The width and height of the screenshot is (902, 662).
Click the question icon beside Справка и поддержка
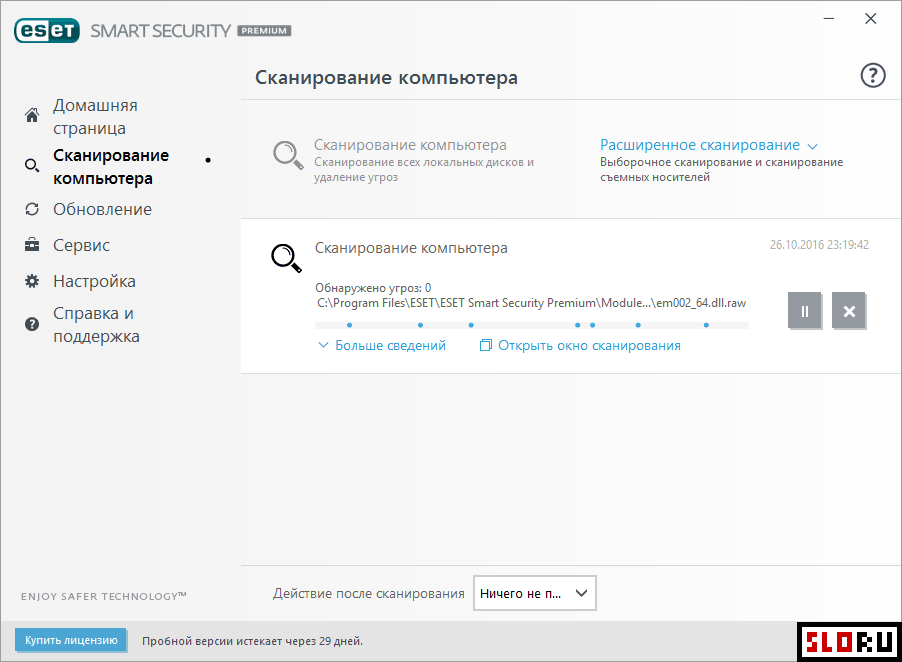32,324
